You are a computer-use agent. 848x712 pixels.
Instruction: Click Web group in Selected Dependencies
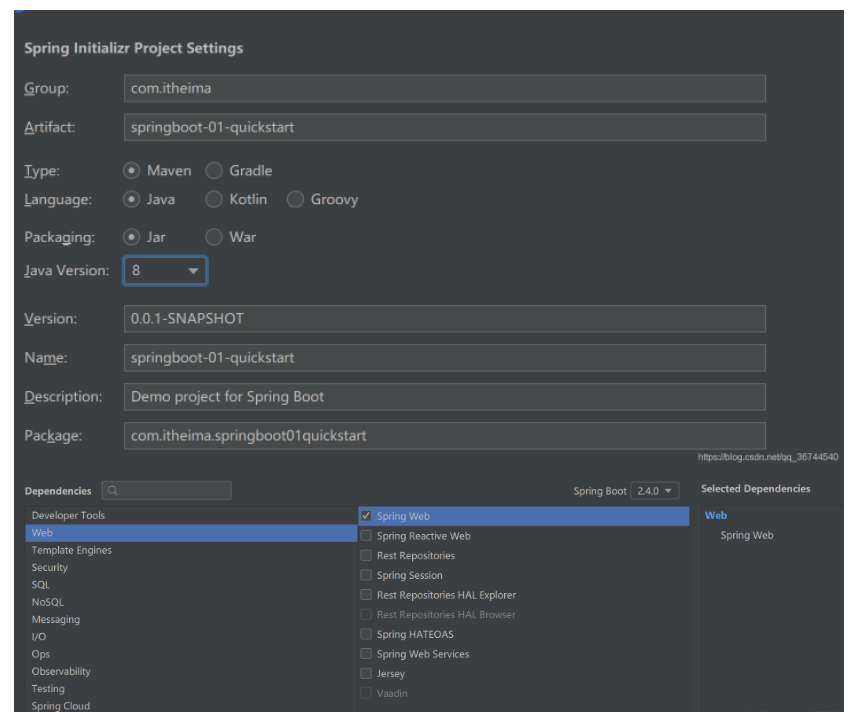pyautogui.click(x=716, y=515)
